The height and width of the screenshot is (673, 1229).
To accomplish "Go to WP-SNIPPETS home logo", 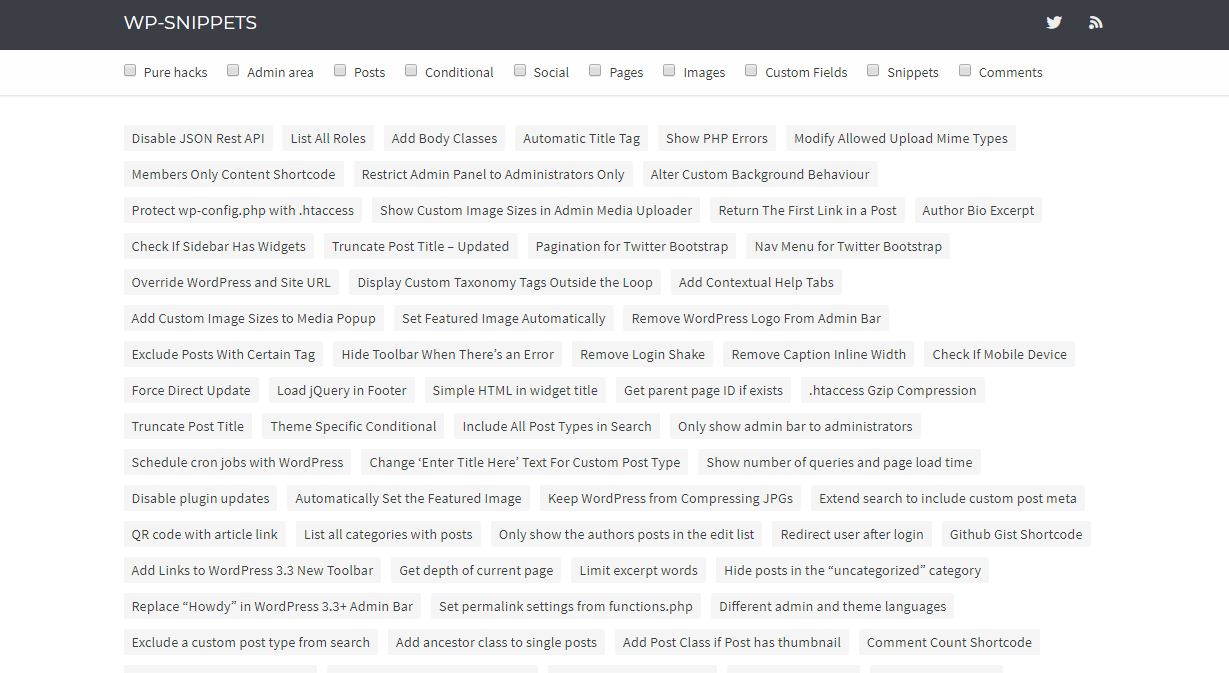I will click(x=190, y=22).
